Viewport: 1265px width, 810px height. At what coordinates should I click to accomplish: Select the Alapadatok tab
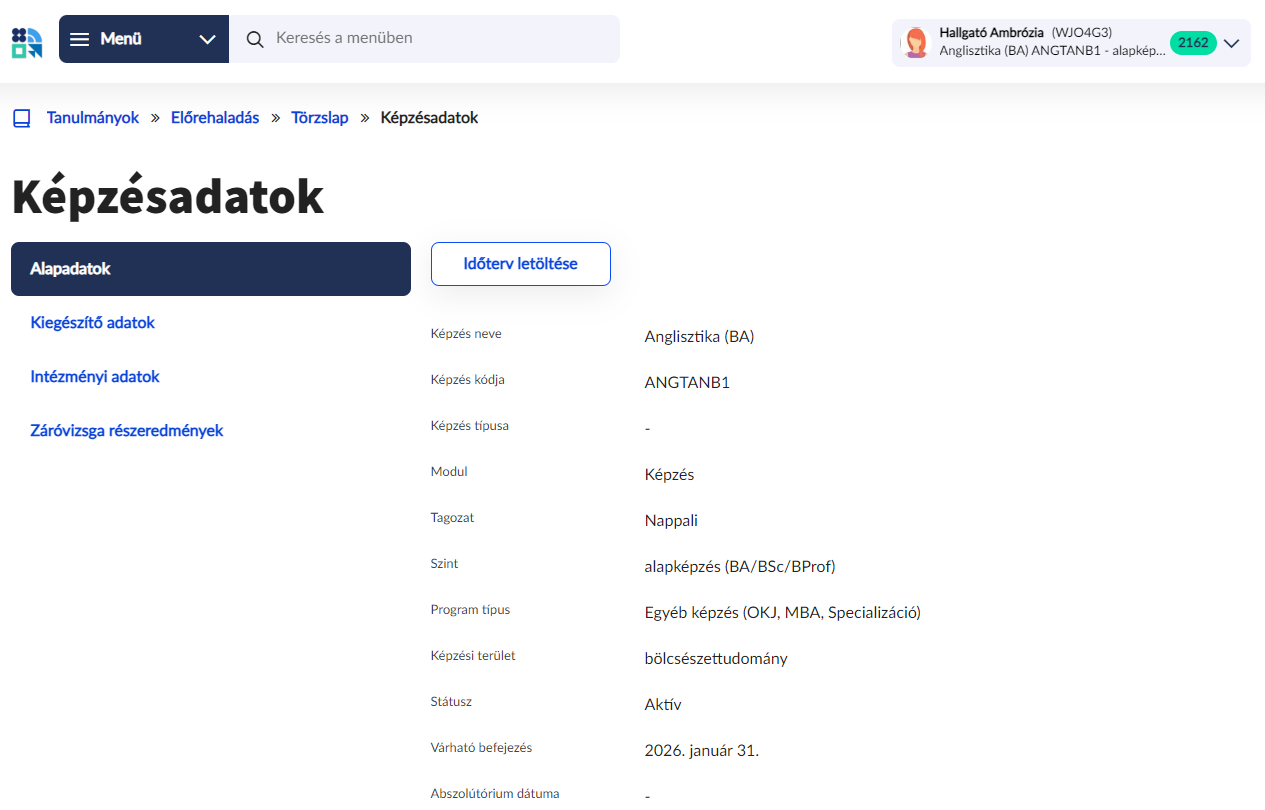pos(211,269)
